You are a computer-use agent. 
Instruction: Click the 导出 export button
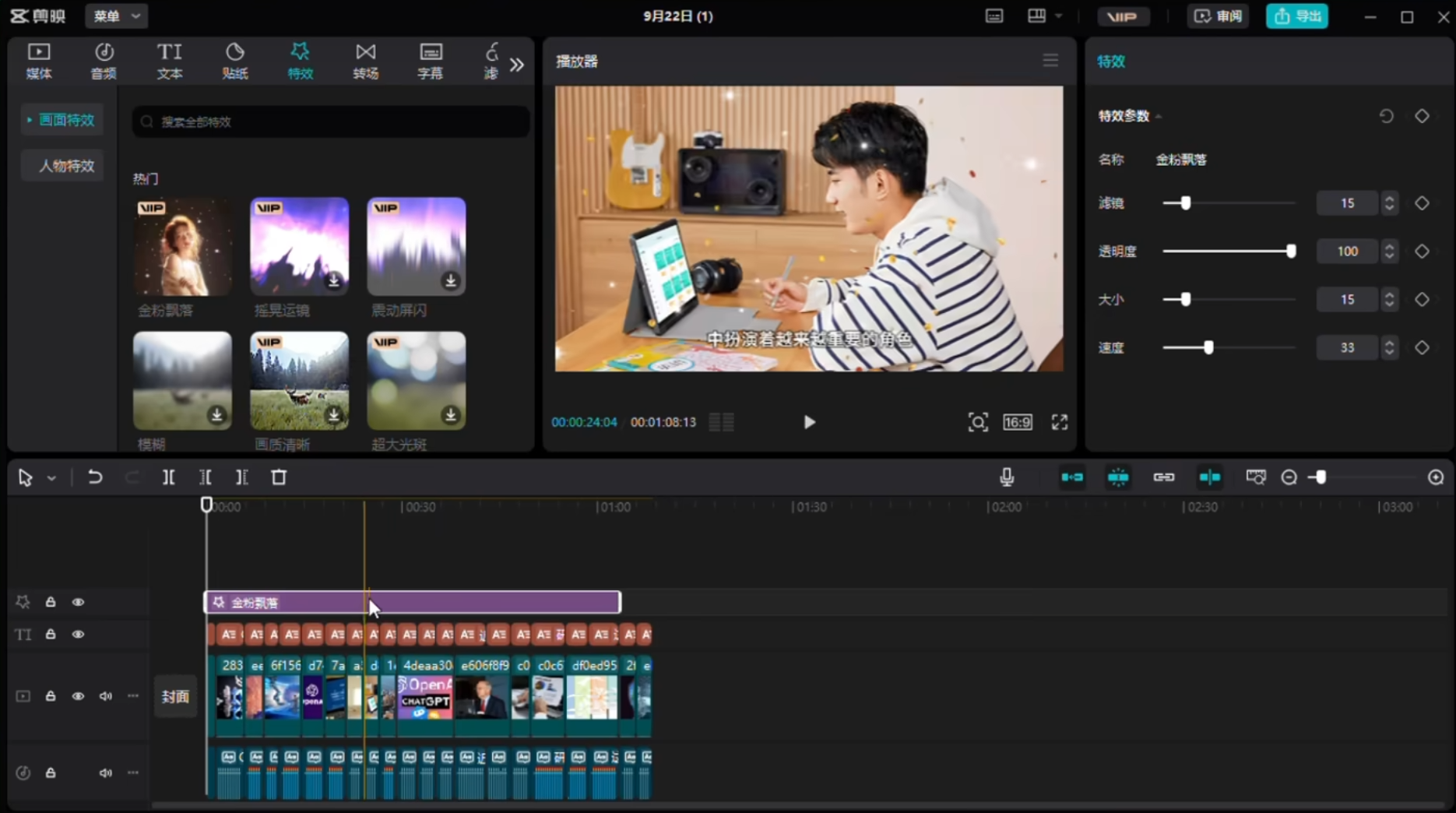point(1296,16)
